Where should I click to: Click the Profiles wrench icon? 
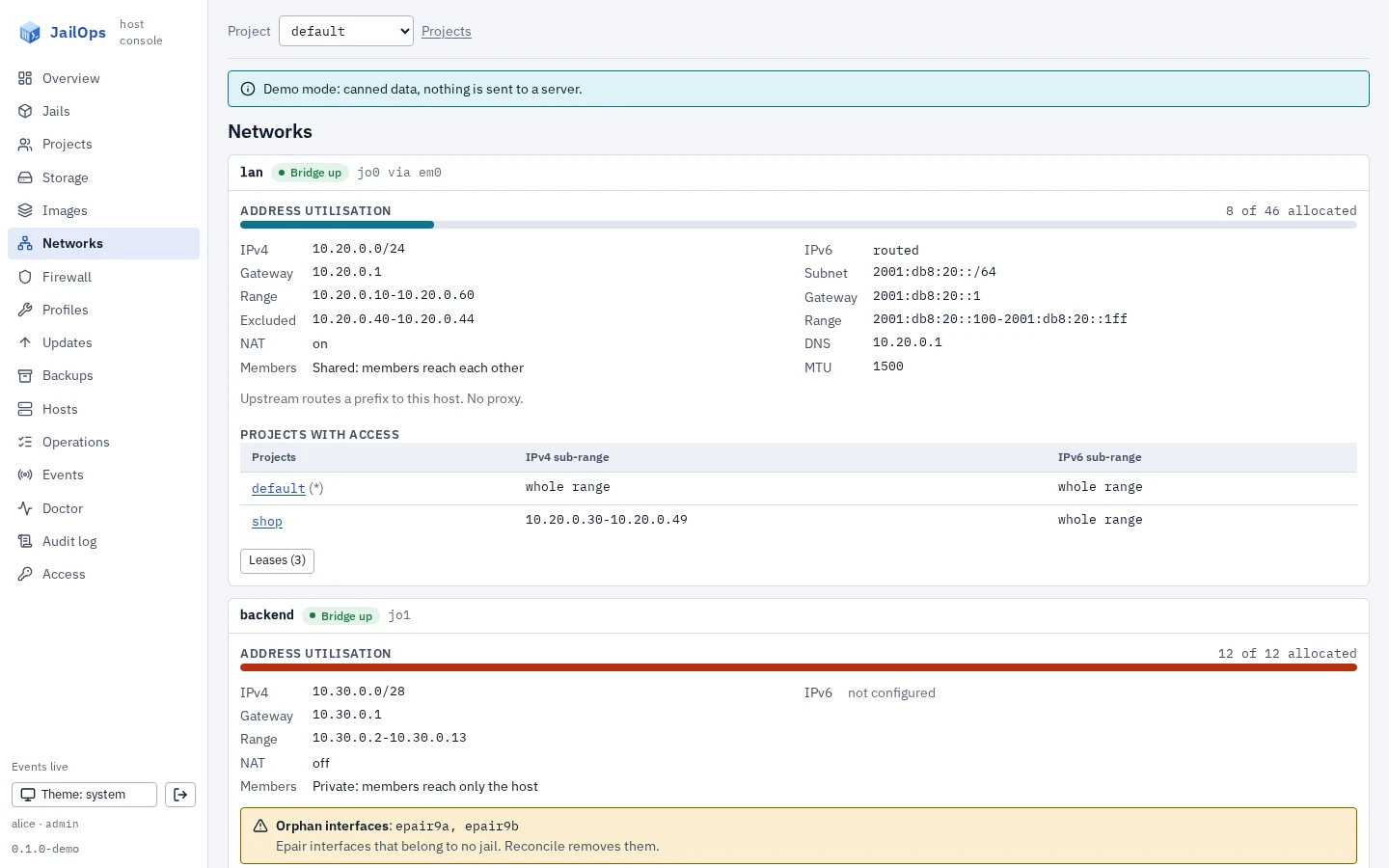25,310
